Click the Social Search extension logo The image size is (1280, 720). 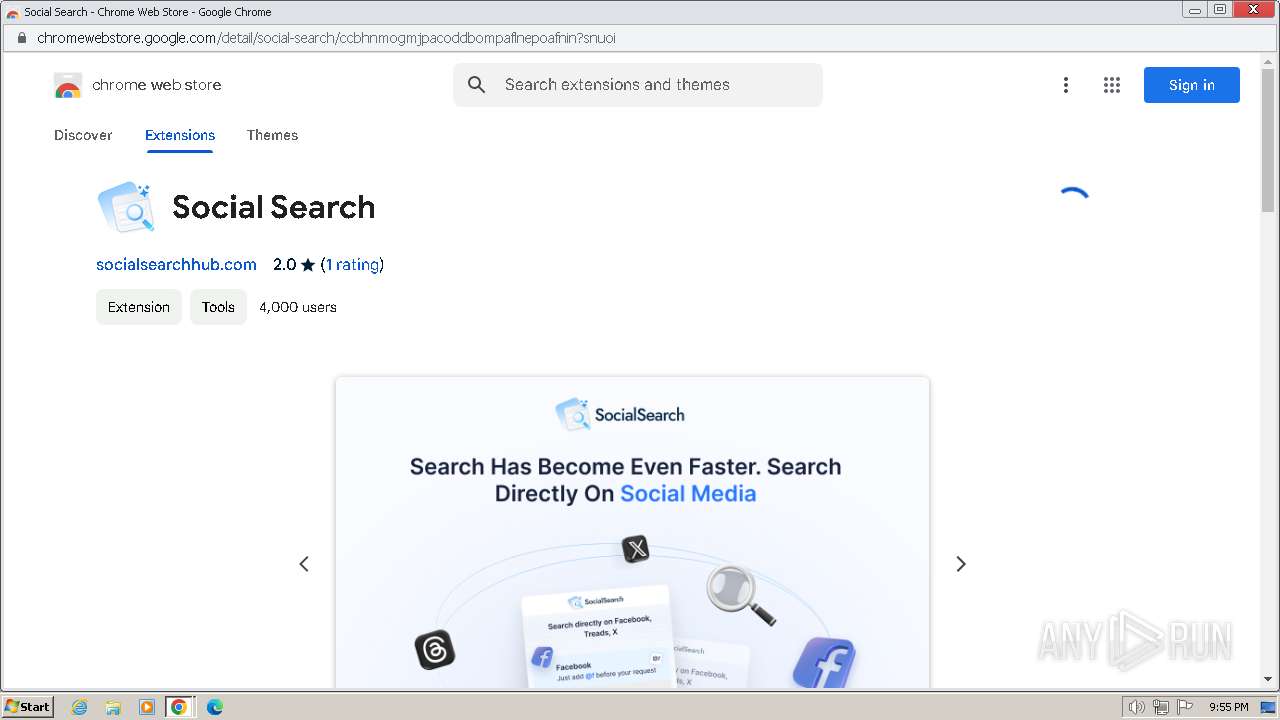click(126, 207)
